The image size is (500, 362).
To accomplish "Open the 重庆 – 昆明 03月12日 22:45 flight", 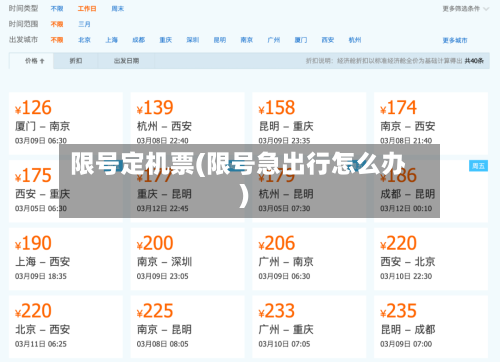I will click(187, 191).
